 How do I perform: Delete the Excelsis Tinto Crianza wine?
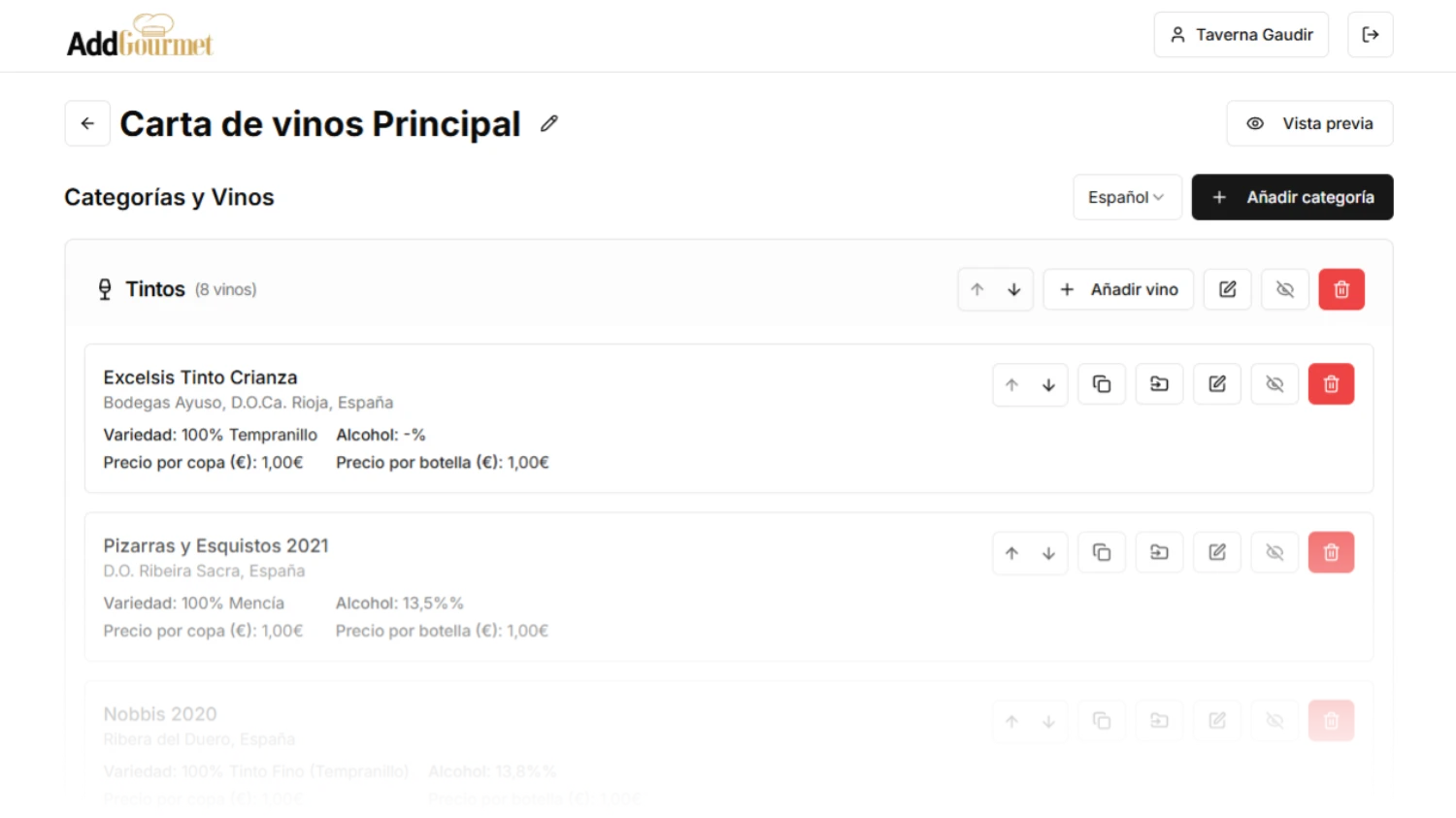pyautogui.click(x=1331, y=384)
